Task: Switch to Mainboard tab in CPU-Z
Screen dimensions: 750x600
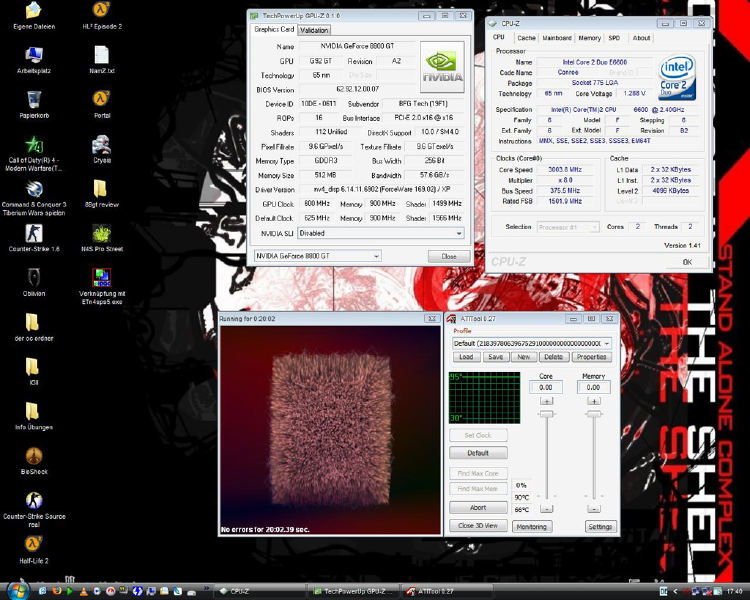Action: [557, 38]
